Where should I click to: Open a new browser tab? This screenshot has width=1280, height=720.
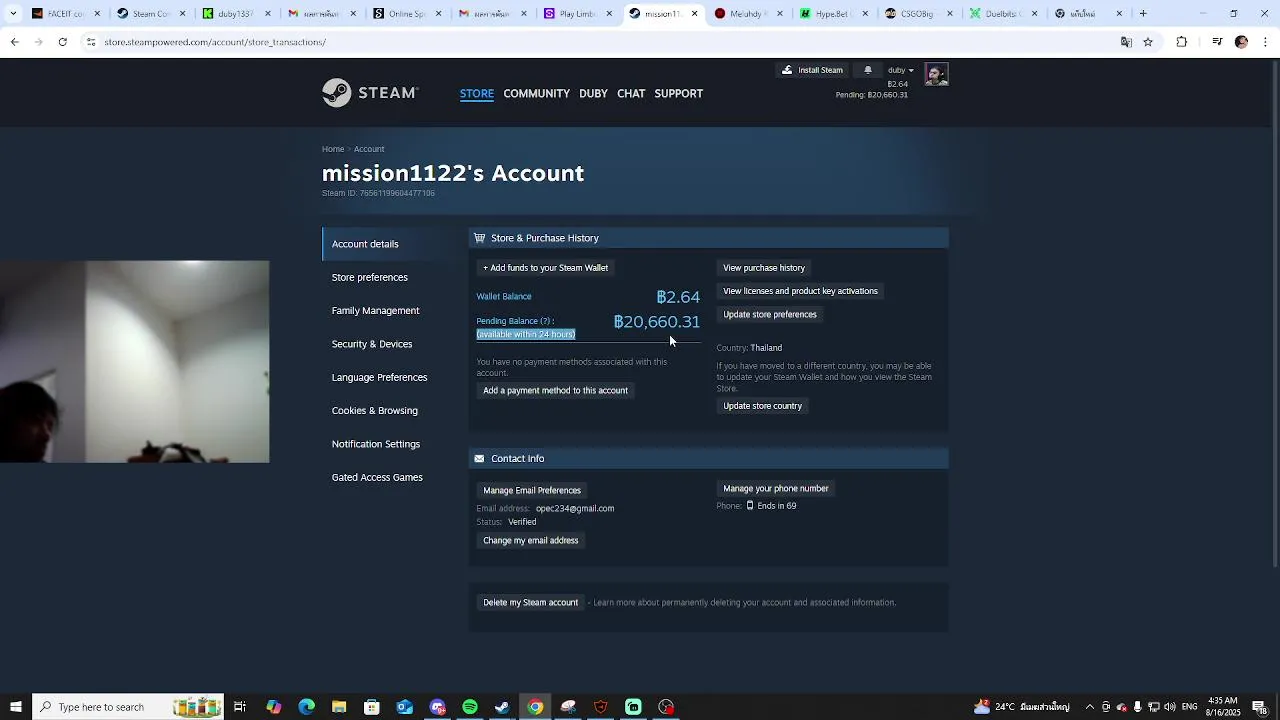point(1143,14)
